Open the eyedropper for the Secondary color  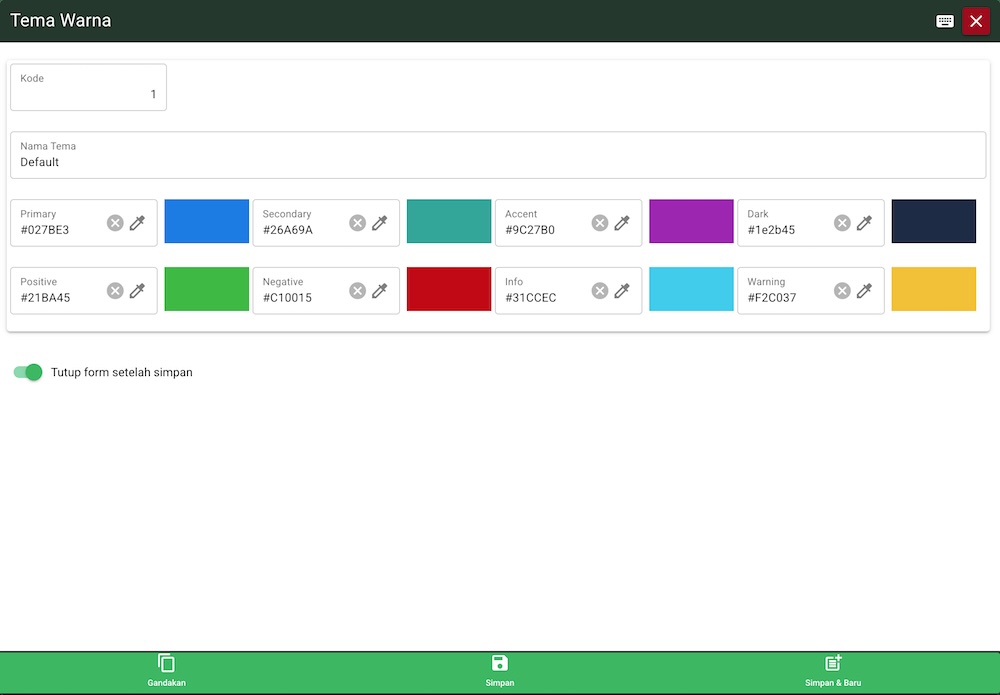pos(380,222)
